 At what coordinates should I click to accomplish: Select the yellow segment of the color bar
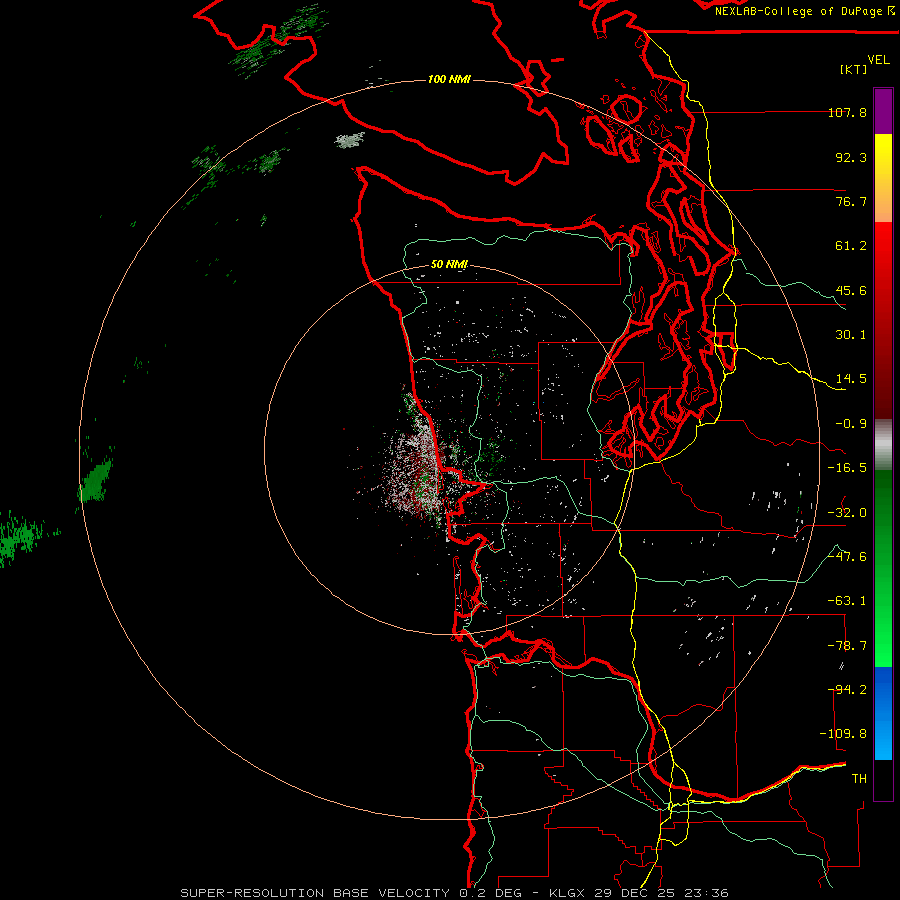click(x=883, y=178)
